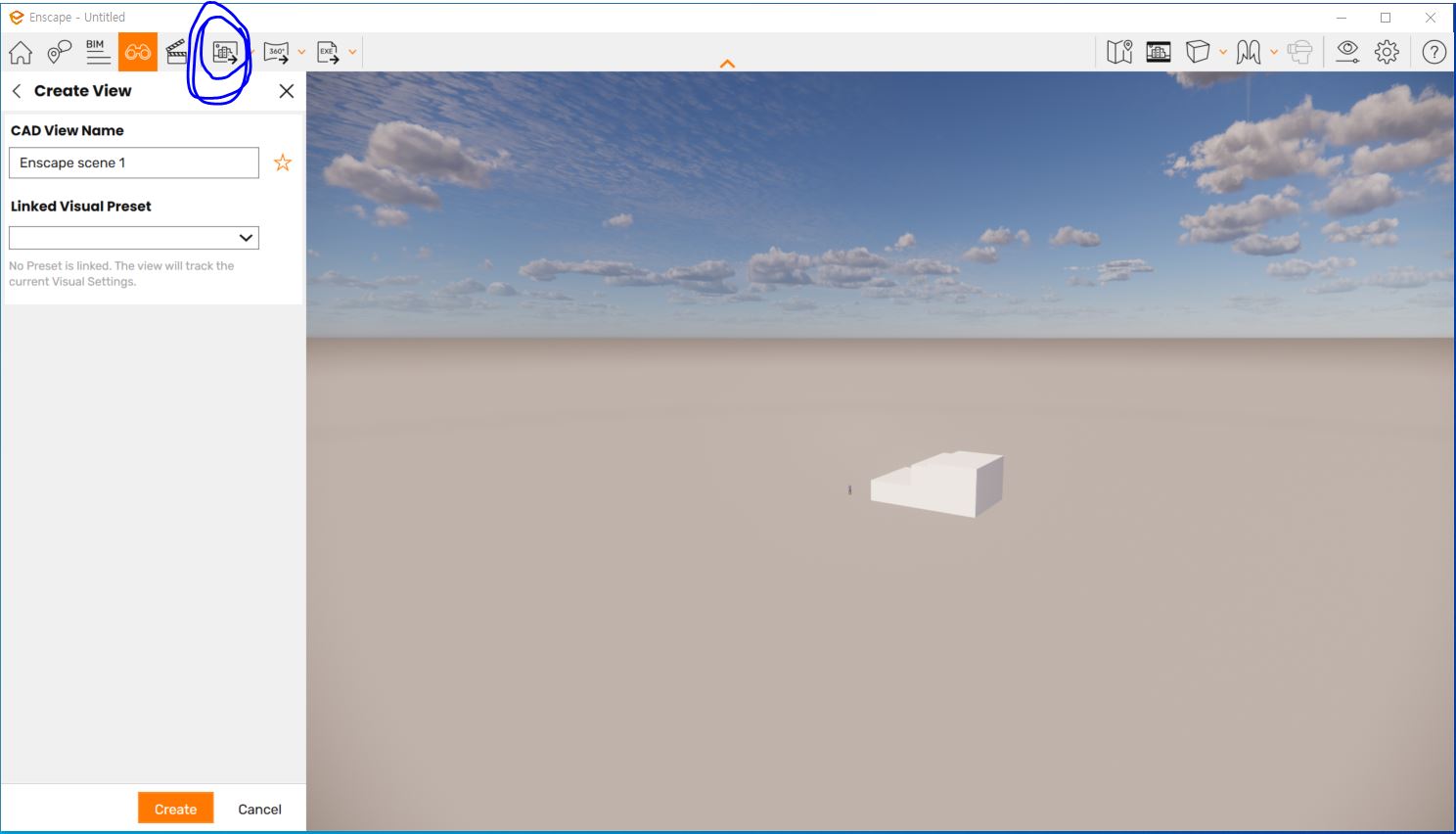This screenshot has height=834, width=1456.
Task: Open the Linked Visual Preset dropdown
Action: point(134,238)
